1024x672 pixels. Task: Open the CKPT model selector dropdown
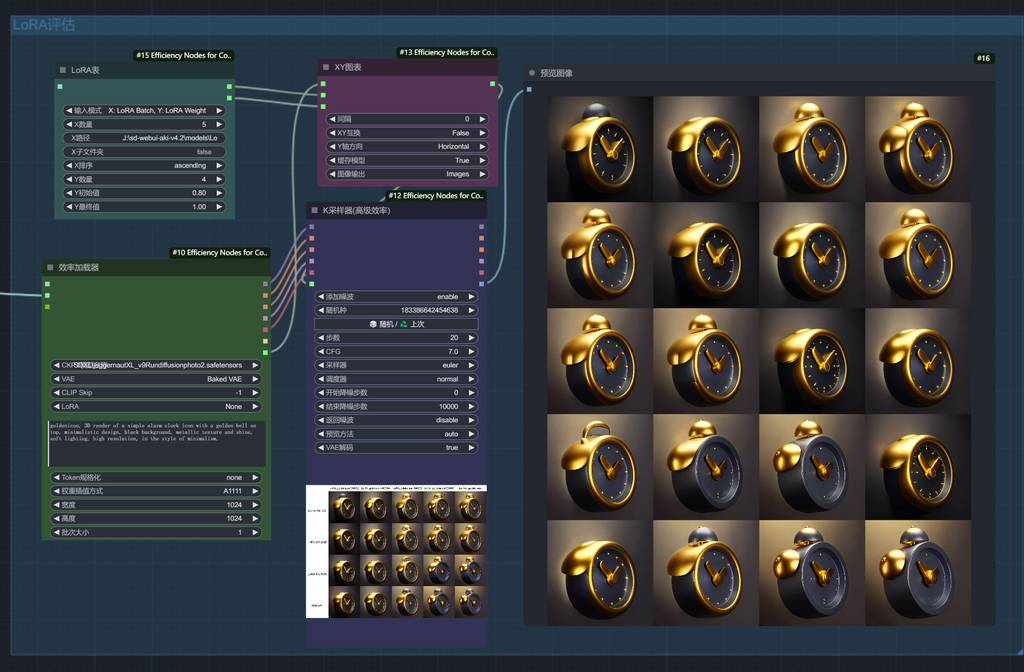(155, 365)
